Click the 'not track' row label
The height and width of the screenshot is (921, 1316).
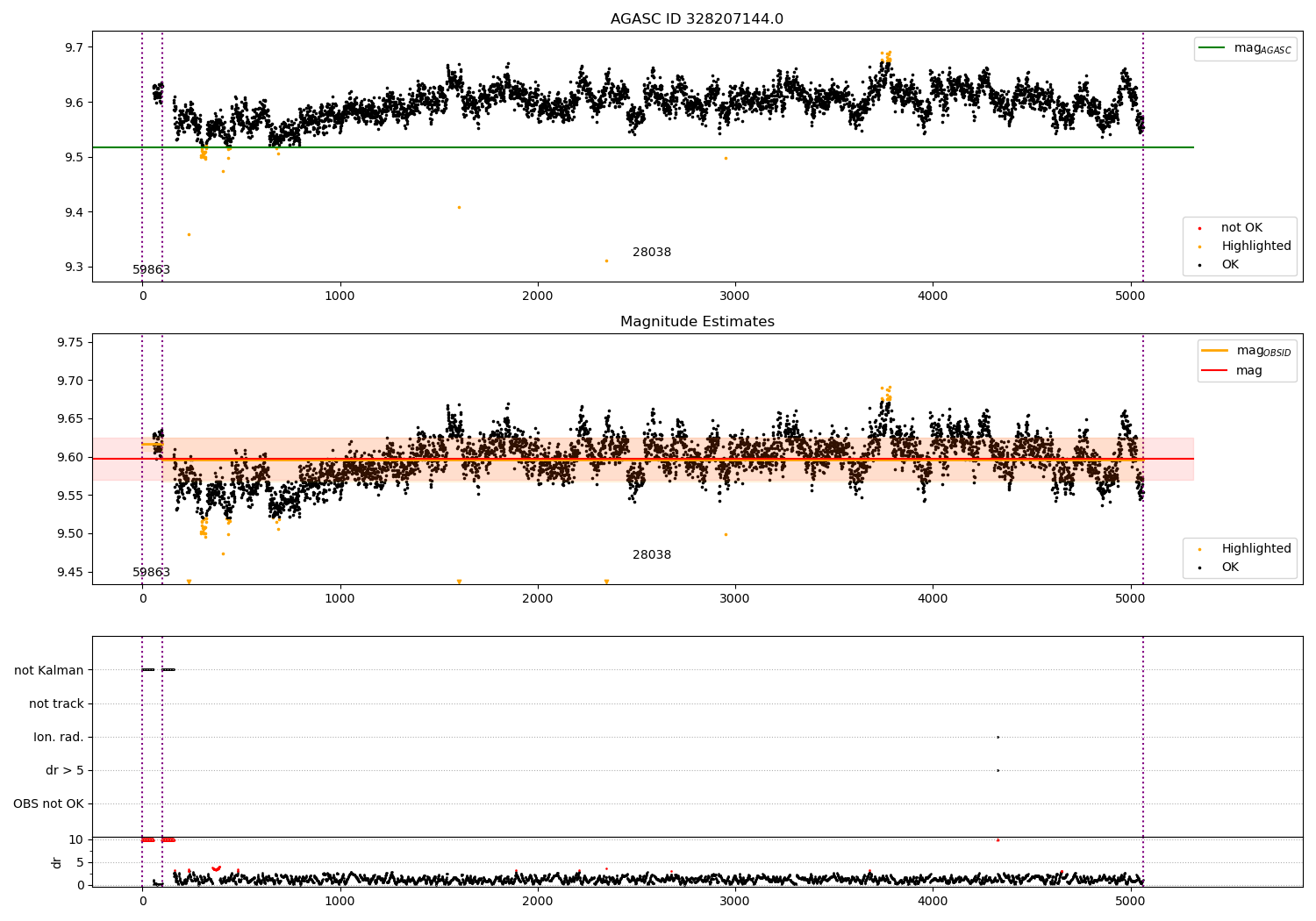click(x=56, y=704)
